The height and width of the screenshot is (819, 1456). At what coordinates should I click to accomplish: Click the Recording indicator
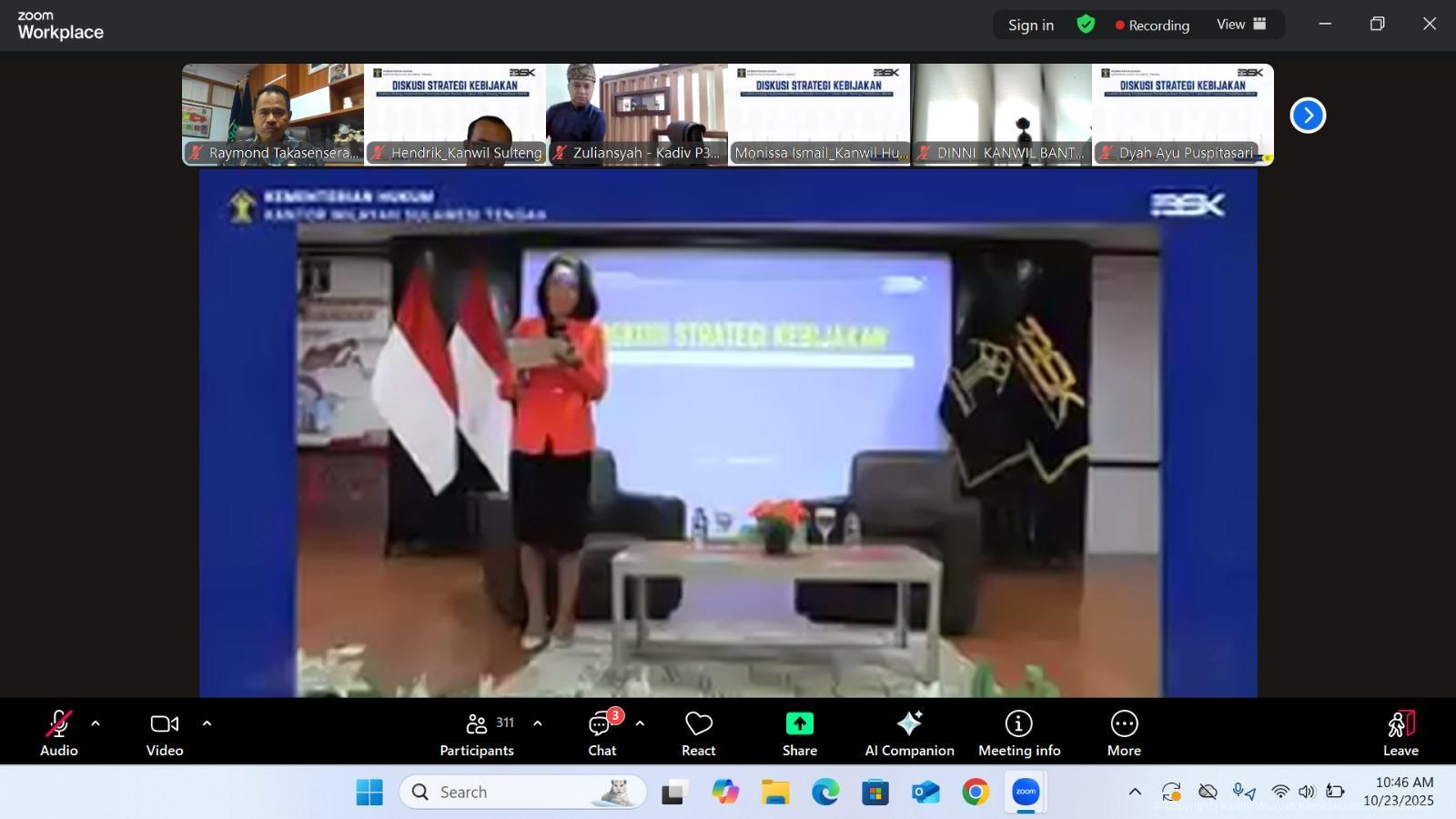pyautogui.click(x=1152, y=25)
